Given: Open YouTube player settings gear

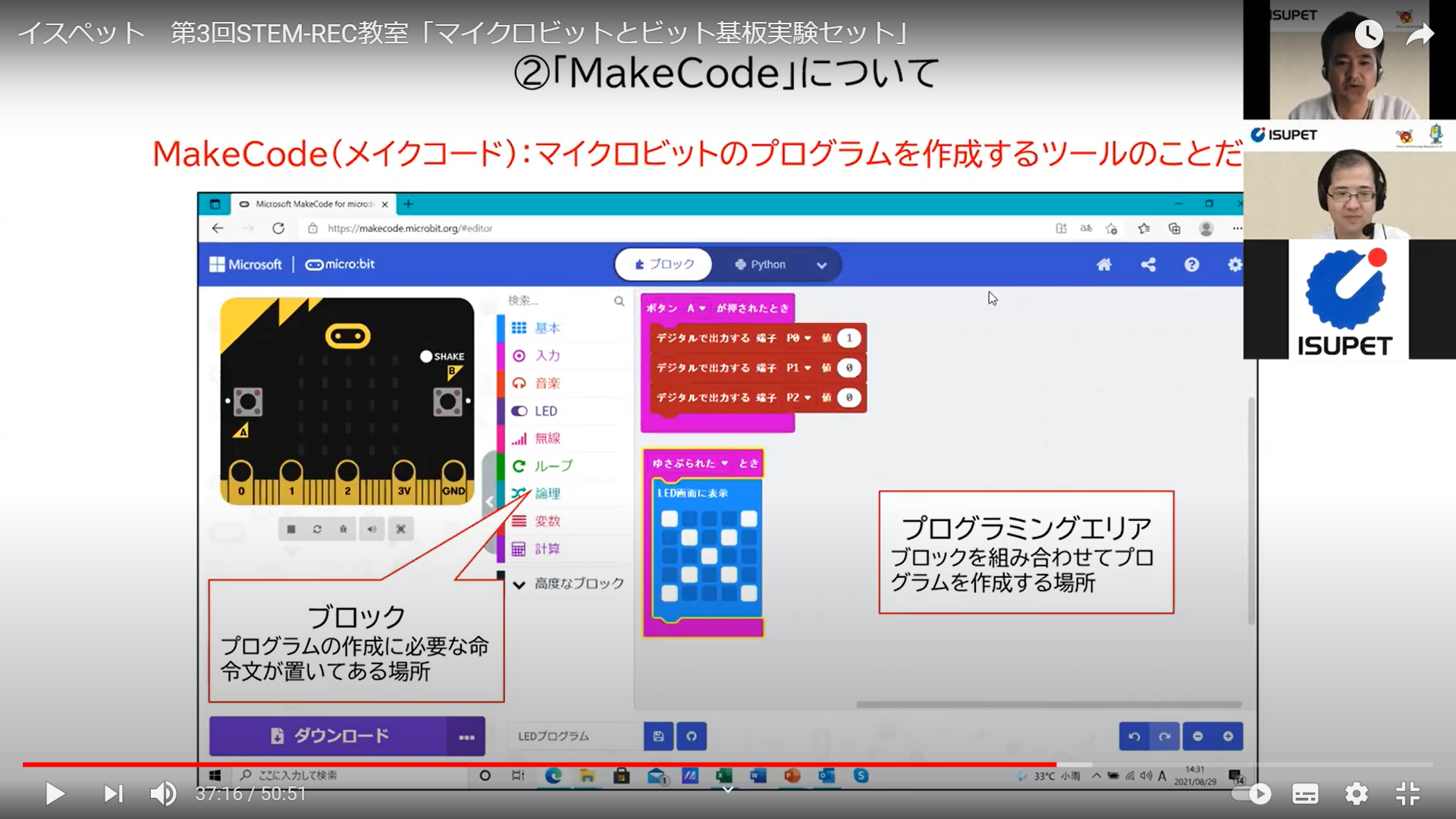Looking at the screenshot, I should click(1356, 794).
